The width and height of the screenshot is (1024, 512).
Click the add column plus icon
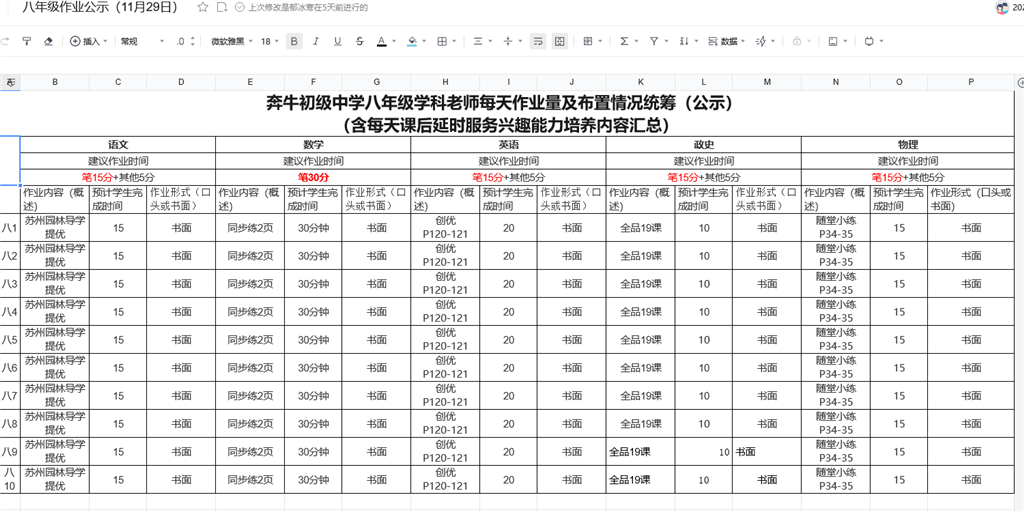(1020, 82)
